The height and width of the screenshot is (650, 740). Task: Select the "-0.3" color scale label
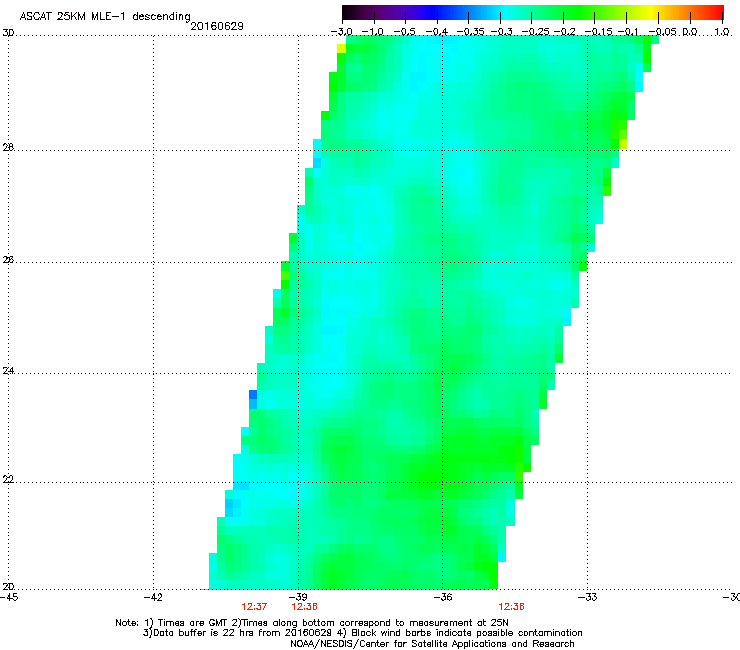502,32
